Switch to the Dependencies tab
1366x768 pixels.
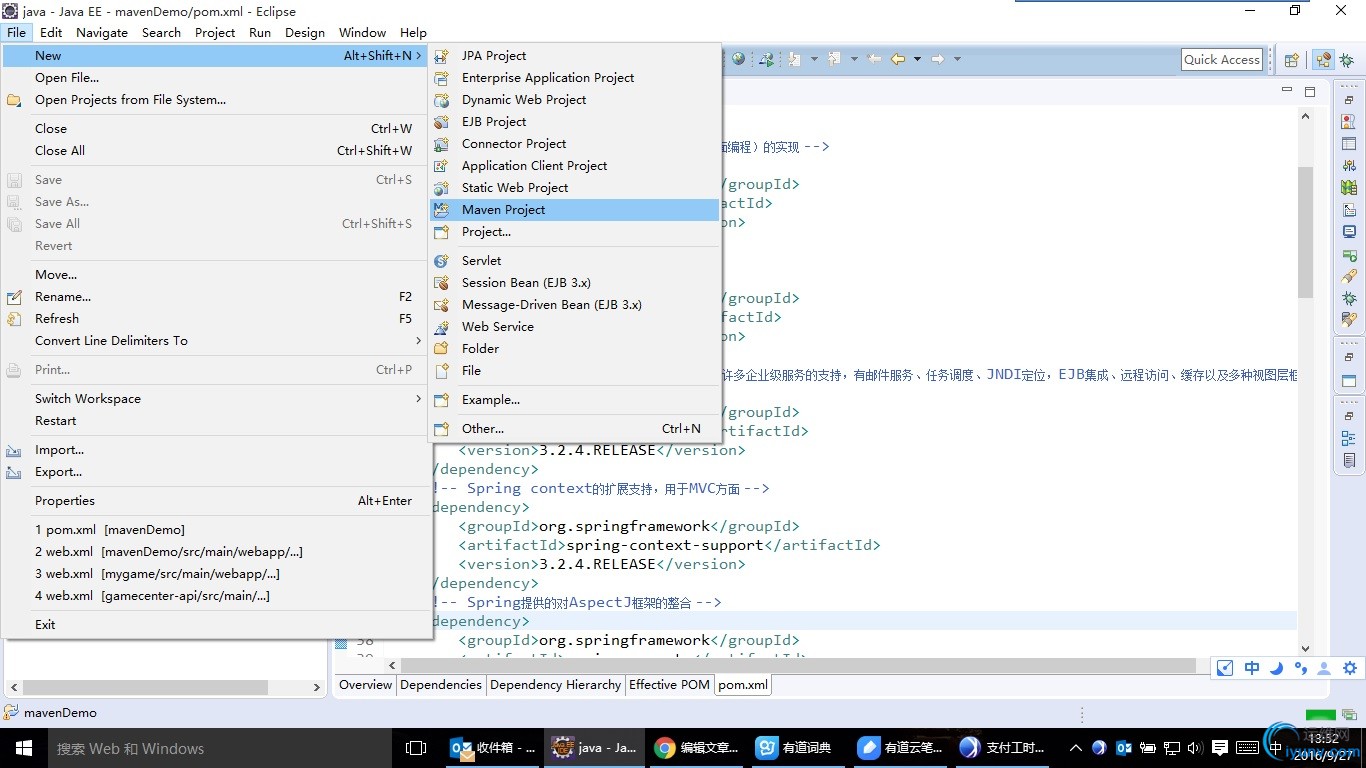(441, 685)
